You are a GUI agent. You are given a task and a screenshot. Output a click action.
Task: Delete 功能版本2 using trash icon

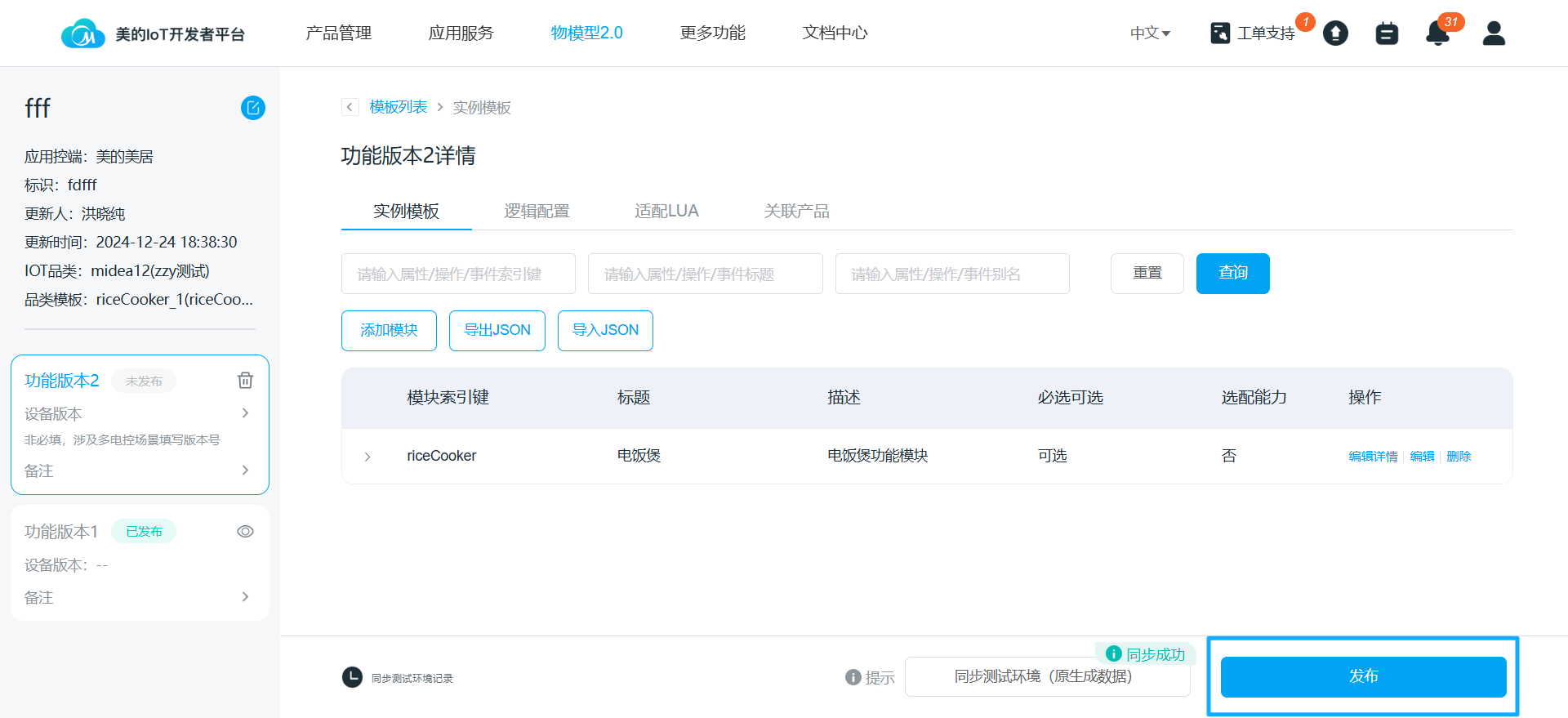(x=245, y=381)
